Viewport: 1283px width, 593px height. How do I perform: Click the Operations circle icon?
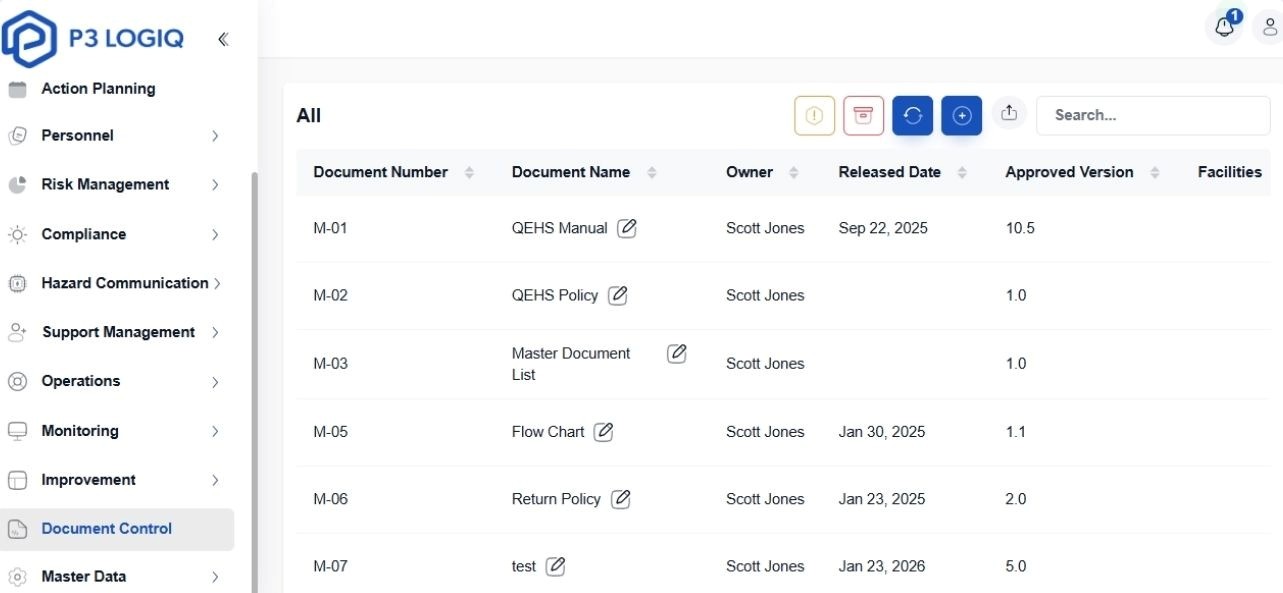(x=17, y=381)
